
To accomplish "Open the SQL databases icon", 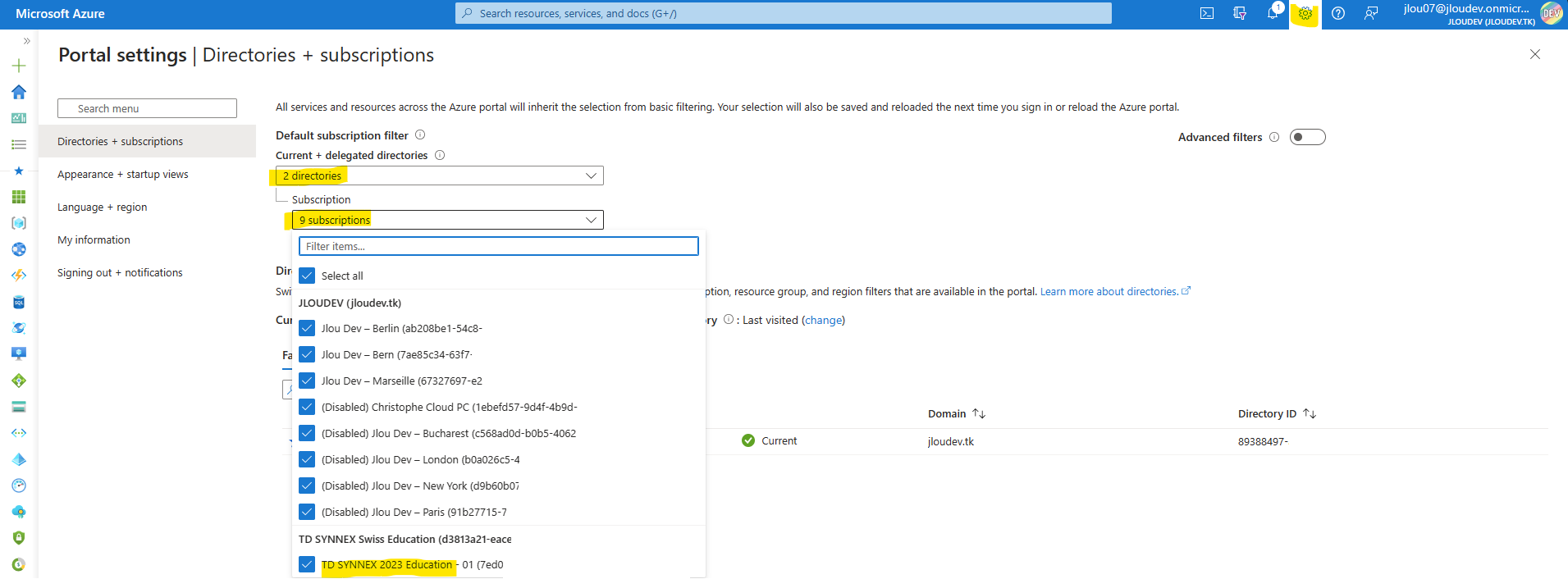I will pyautogui.click(x=19, y=302).
